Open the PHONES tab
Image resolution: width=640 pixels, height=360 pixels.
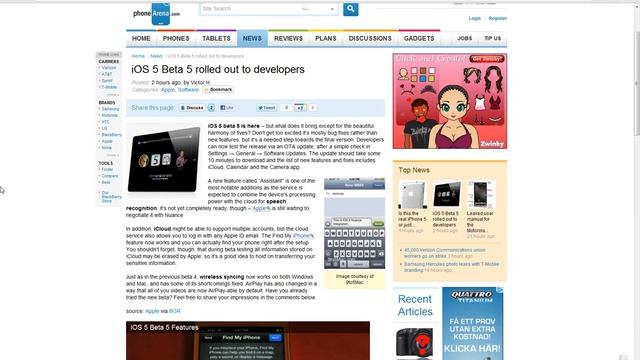tap(176, 38)
